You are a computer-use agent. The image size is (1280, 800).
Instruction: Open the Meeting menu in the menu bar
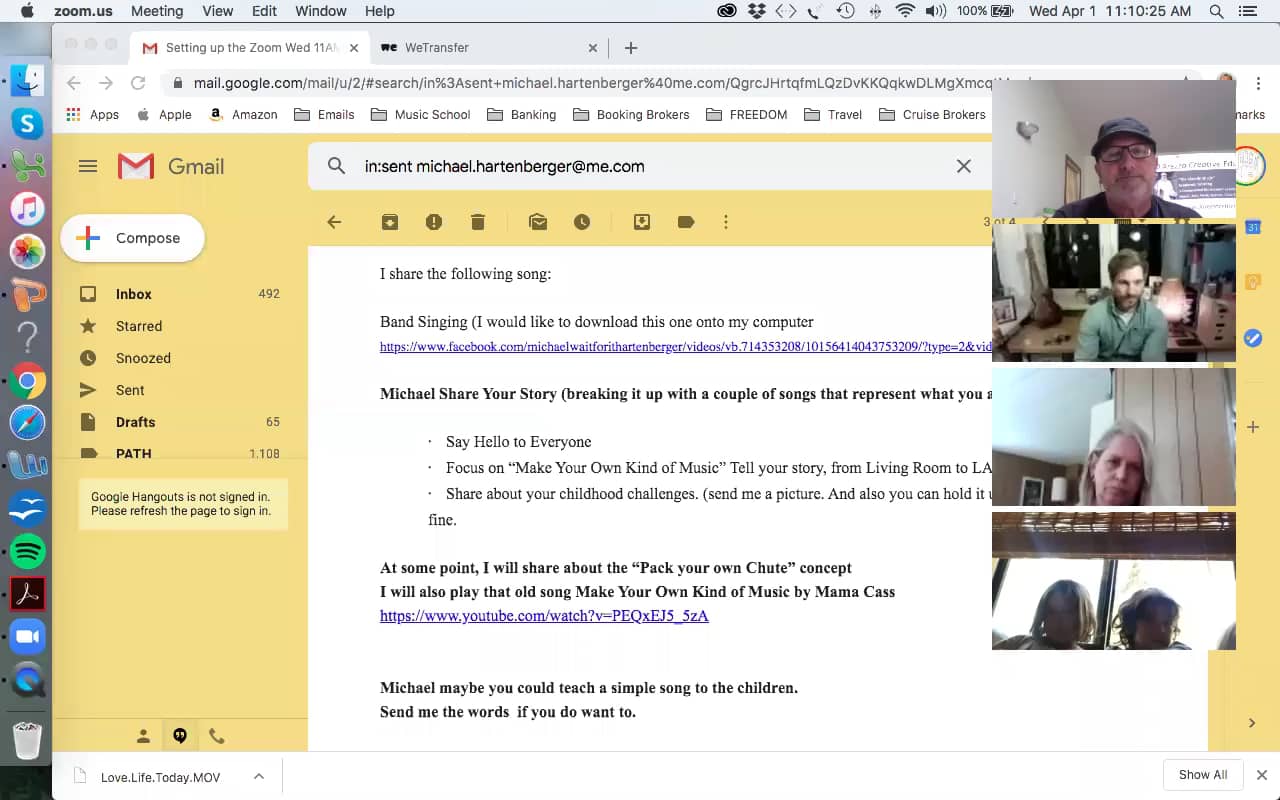[x=157, y=11]
